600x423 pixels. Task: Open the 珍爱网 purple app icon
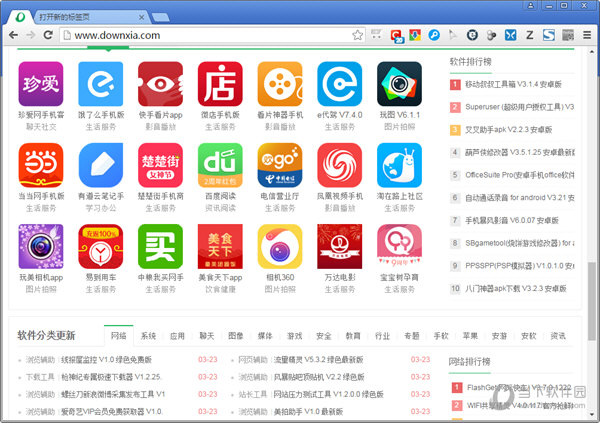coord(41,84)
